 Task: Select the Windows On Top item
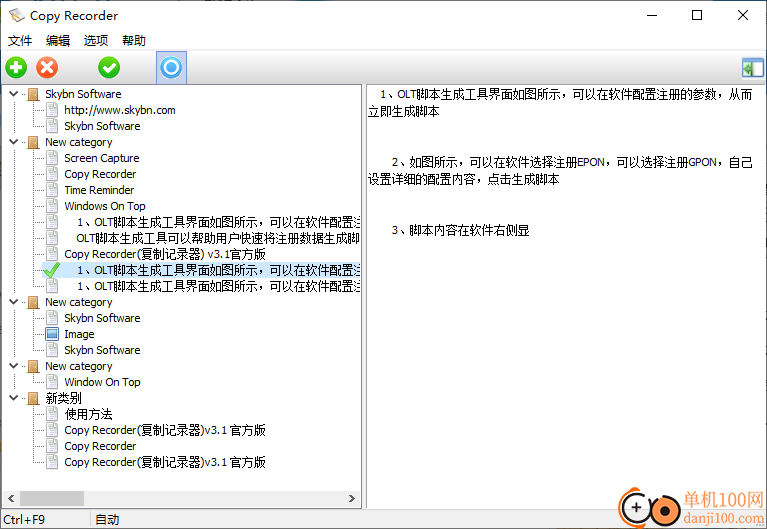pyautogui.click(x=105, y=206)
